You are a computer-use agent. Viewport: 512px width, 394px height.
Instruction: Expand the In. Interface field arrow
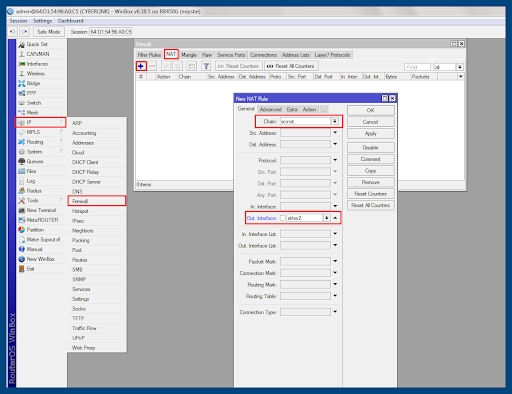pos(335,206)
